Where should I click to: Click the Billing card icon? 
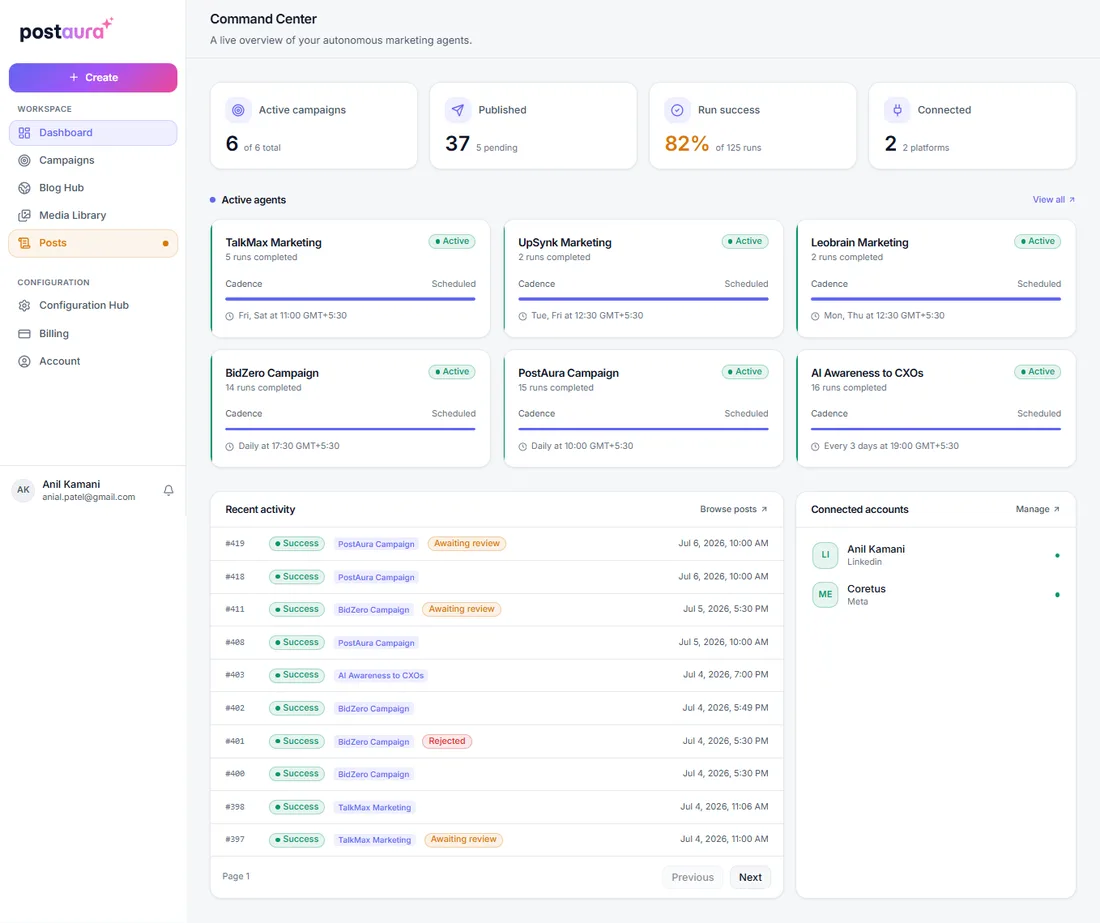click(25, 334)
